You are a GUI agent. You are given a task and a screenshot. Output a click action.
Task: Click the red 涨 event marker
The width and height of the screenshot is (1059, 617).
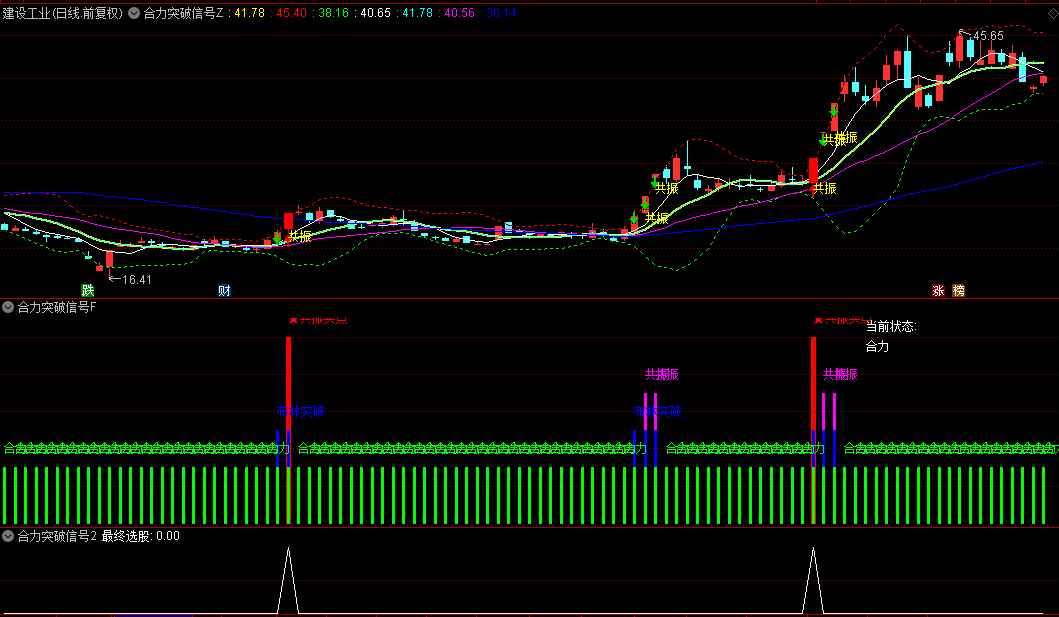[x=938, y=290]
